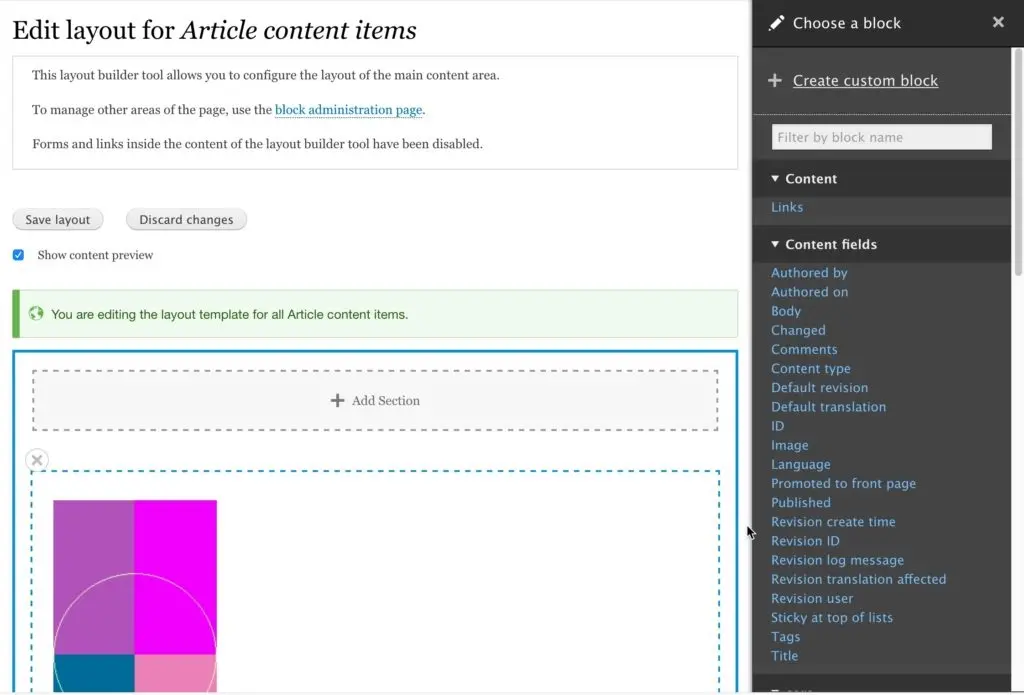
Task: Click the Edit layout page heading
Action: click(214, 30)
